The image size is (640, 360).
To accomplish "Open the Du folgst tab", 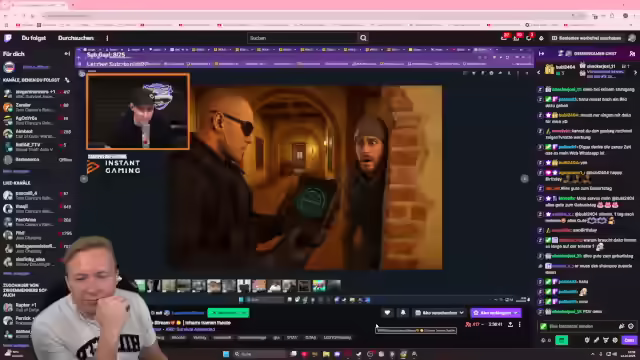I will [33, 38].
